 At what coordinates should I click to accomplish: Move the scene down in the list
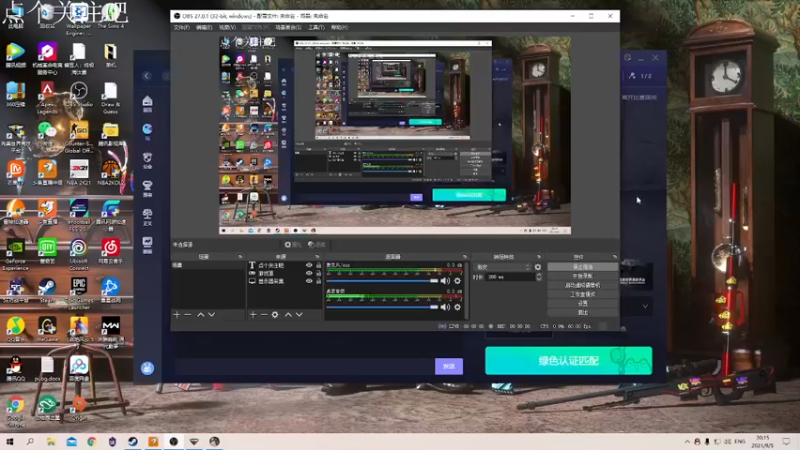(212, 315)
